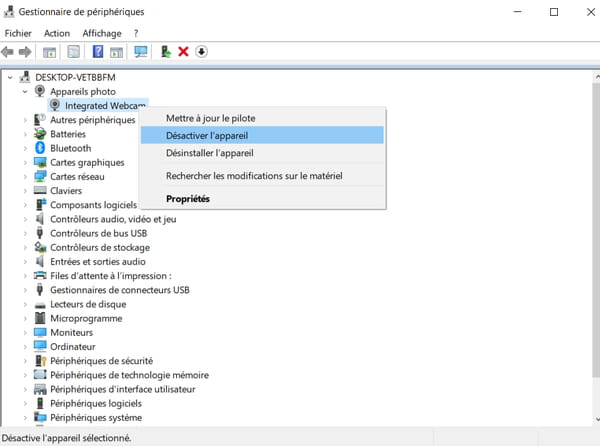This screenshot has height=446, width=600.
Task: Click the Appareils photo camera icon
Action: pyautogui.click(x=40, y=91)
